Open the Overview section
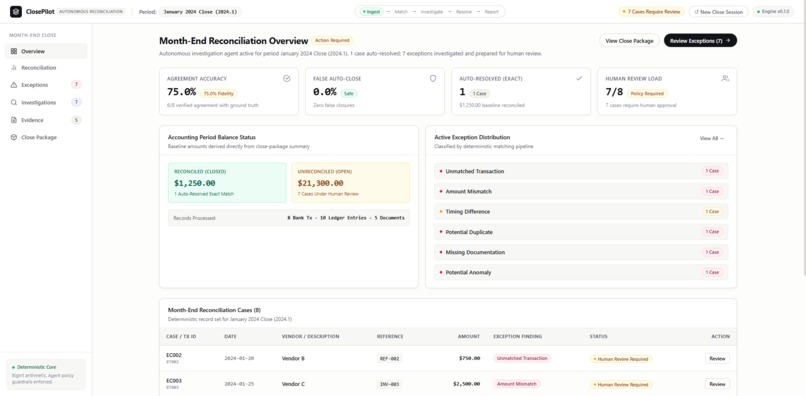The width and height of the screenshot is (806, 396). 46,51
